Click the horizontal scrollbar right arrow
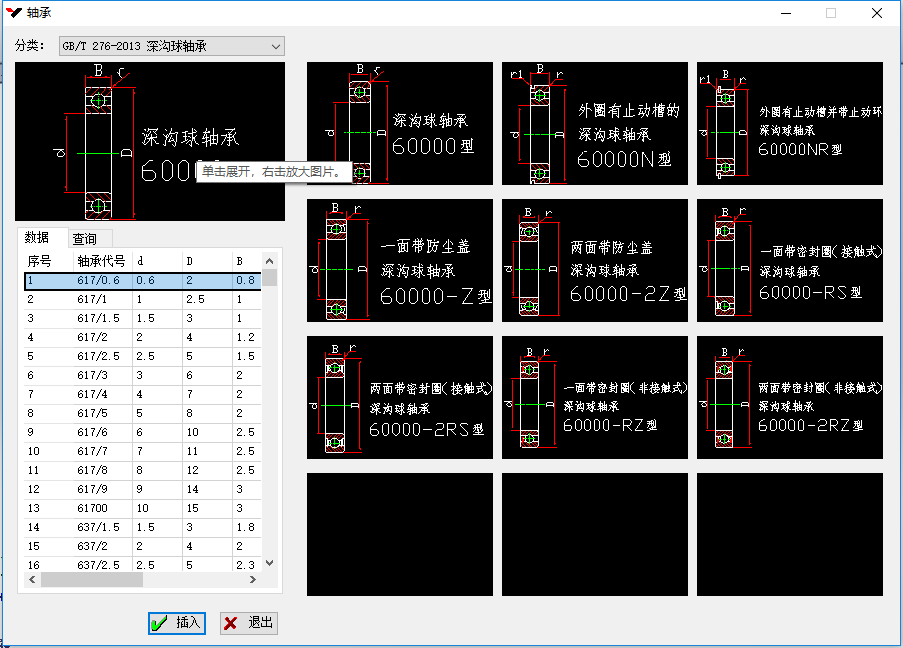 pos(253,580)
